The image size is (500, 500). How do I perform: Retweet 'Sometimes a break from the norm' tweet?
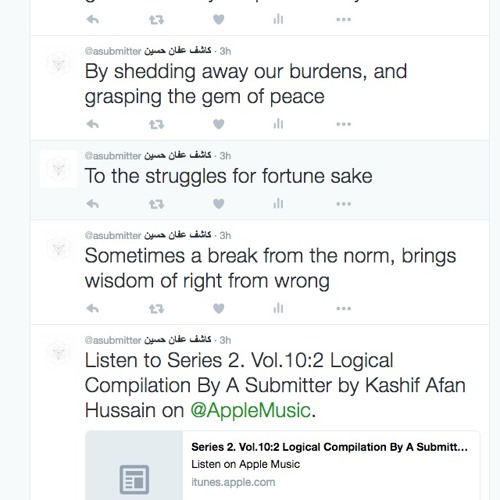[x=156, y=309]
